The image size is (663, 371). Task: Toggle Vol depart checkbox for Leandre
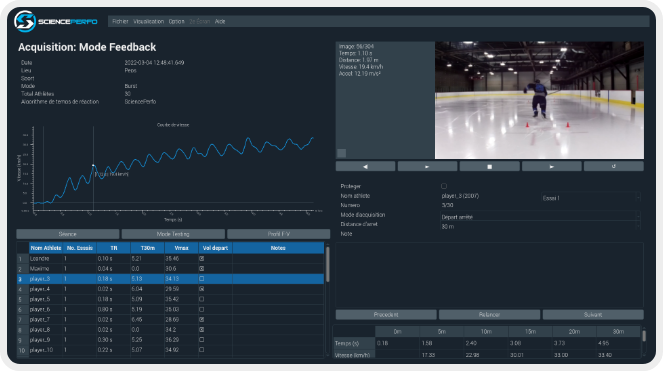pyautogui.click(x=202, y=258)
